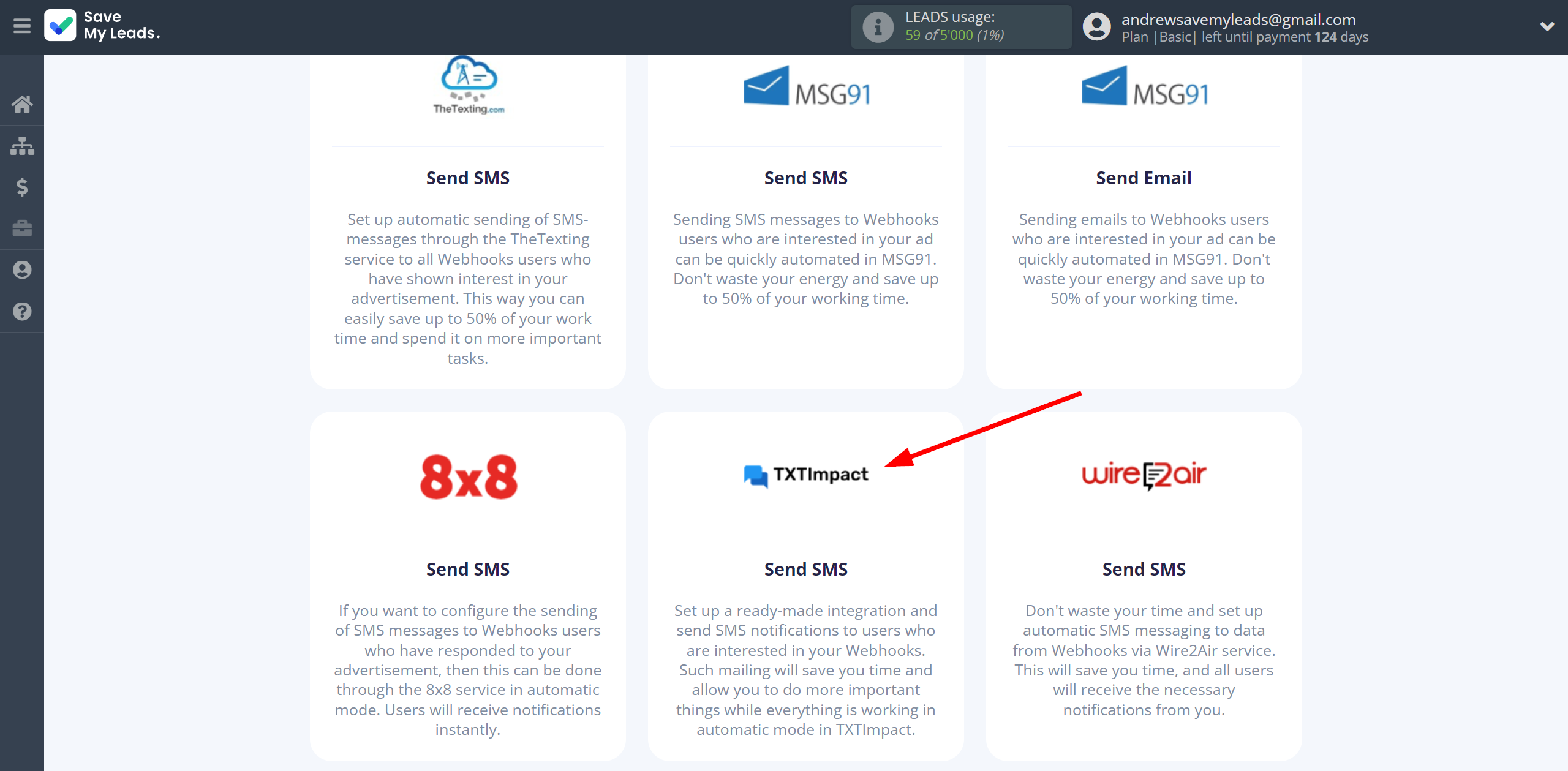Click the '59 of 5'000 (1%)' usage value
Image resolution: width=1568 pixels, height=771 pixels.
click(955, 36)
